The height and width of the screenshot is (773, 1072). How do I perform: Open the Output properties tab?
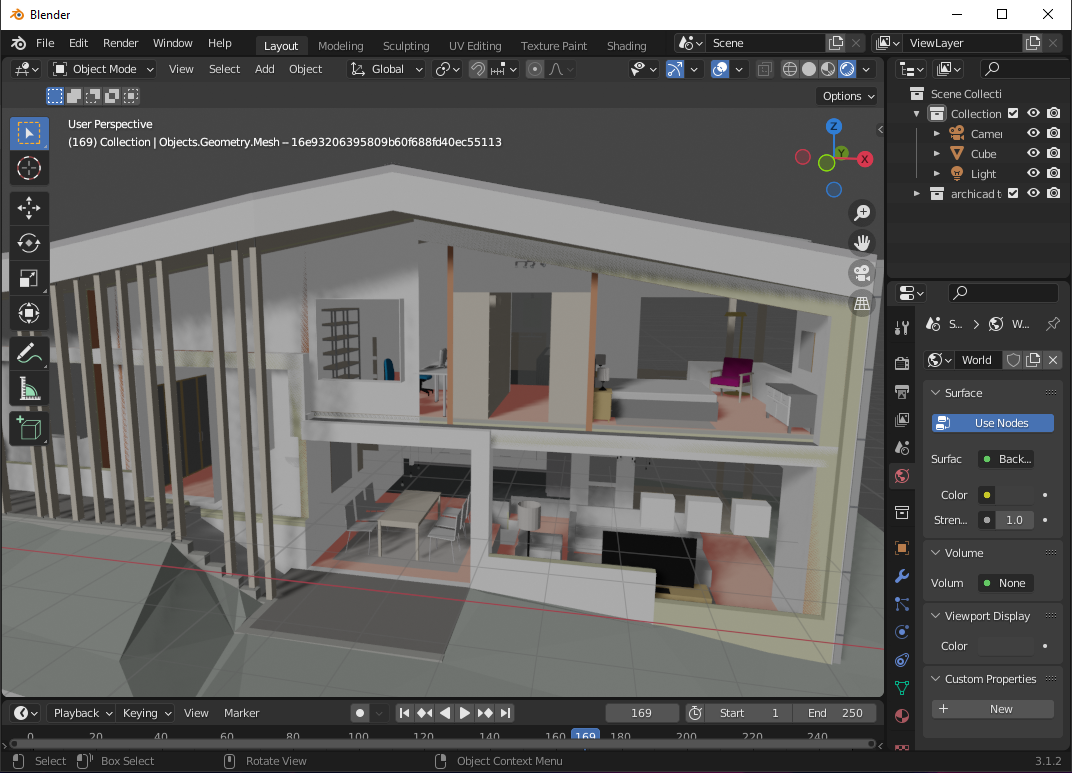point(902,392)
